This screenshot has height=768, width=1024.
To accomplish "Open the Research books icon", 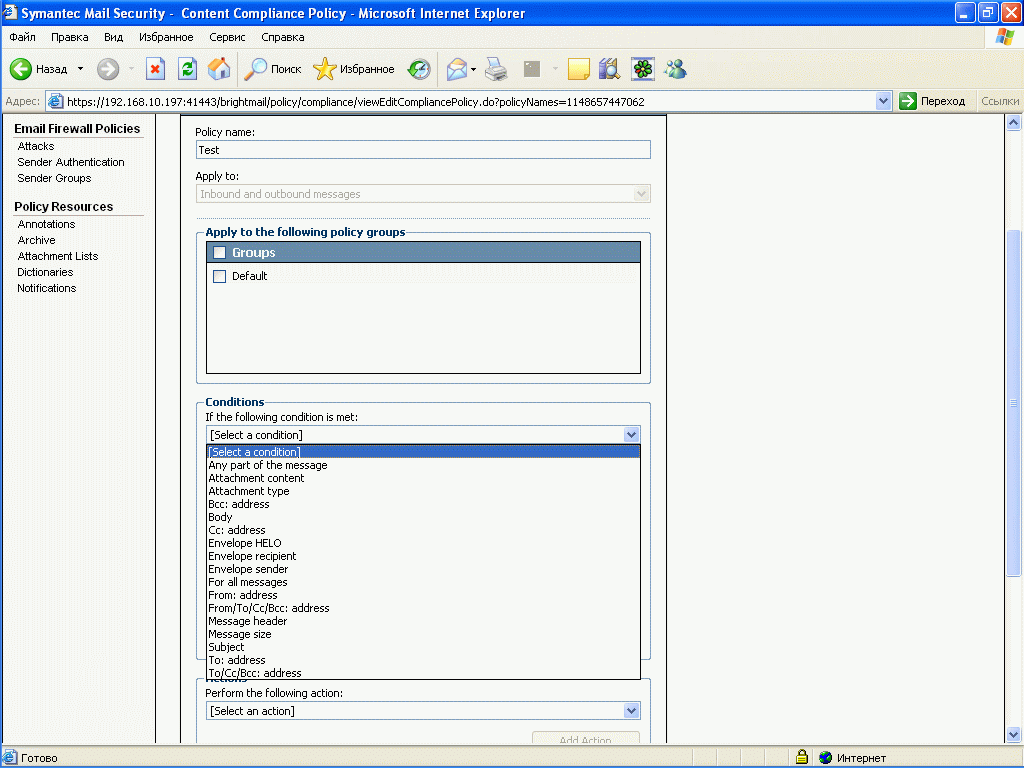I will pos(609,69).
